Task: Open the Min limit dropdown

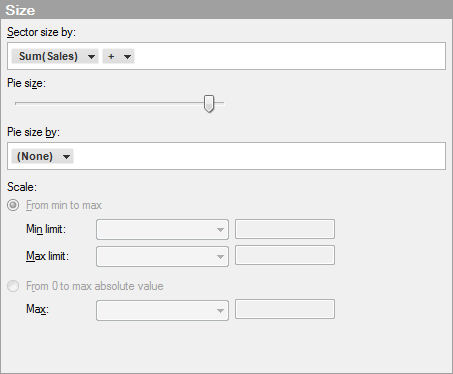Action: tap(162, 229)
